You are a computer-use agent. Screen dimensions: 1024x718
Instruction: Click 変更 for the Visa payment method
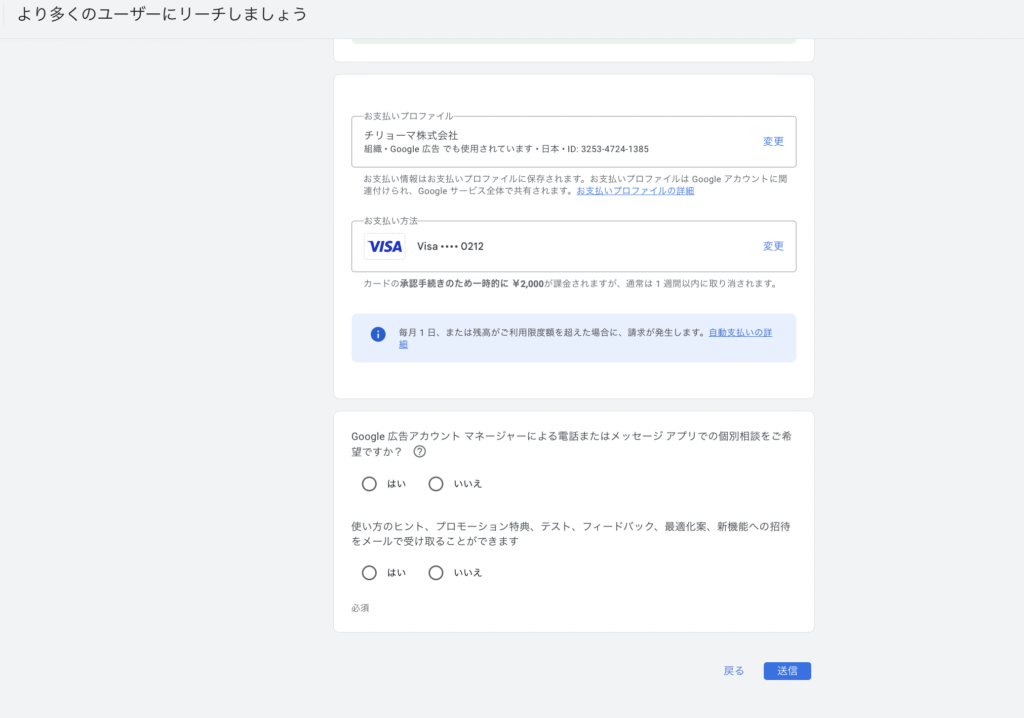(x=773, y=246)
